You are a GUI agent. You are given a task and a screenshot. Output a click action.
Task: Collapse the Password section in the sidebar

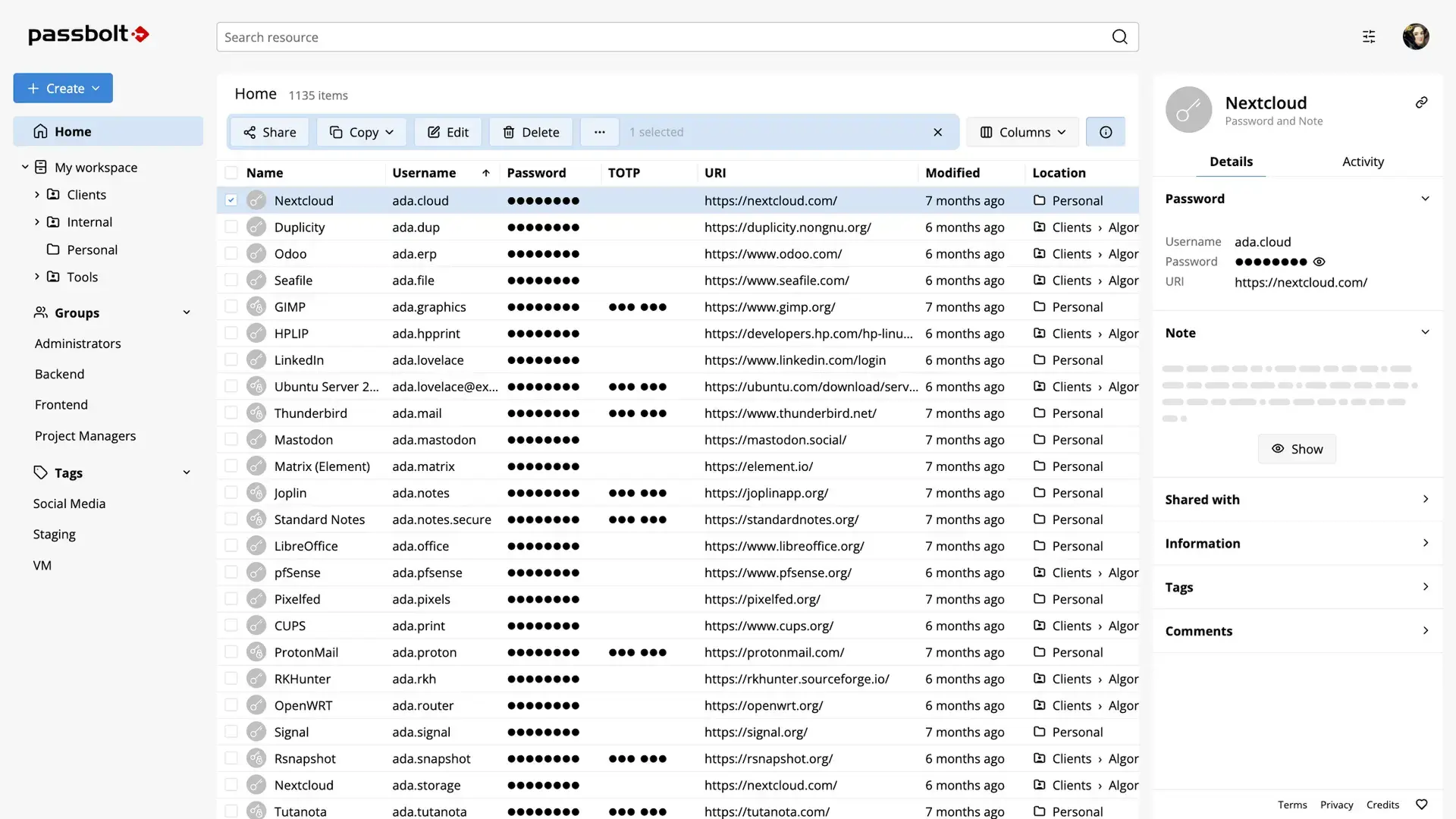(x=1426, y=198)
